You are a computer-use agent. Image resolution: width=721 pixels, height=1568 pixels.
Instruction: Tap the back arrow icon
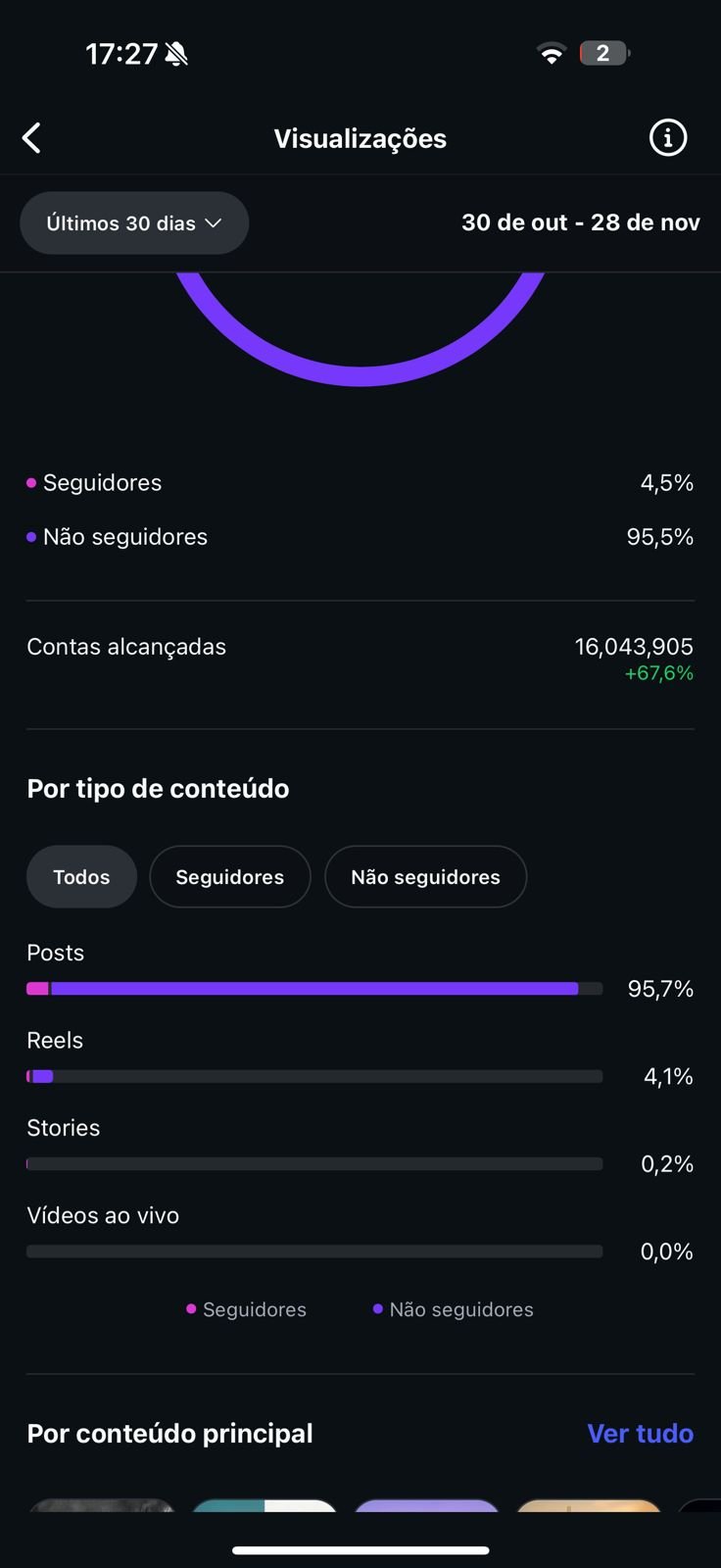click(x=32, y=138)
